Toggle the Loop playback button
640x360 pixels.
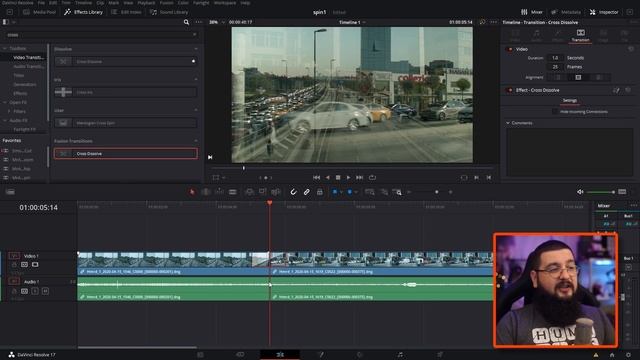click(x=372, y=178)
